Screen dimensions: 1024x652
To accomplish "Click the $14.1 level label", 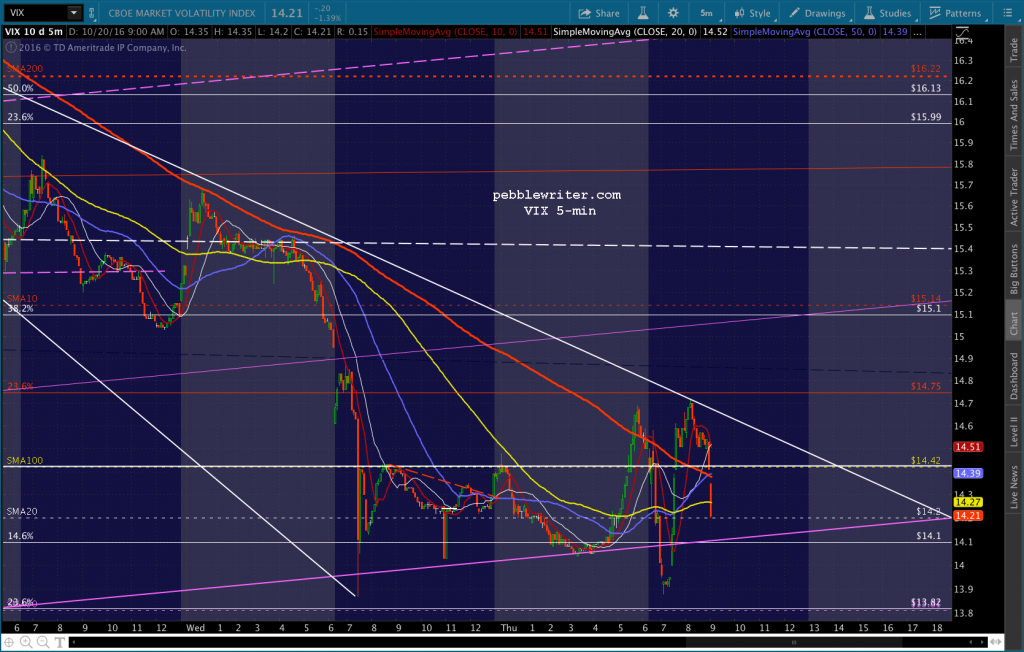I will (x=929, y=536).
